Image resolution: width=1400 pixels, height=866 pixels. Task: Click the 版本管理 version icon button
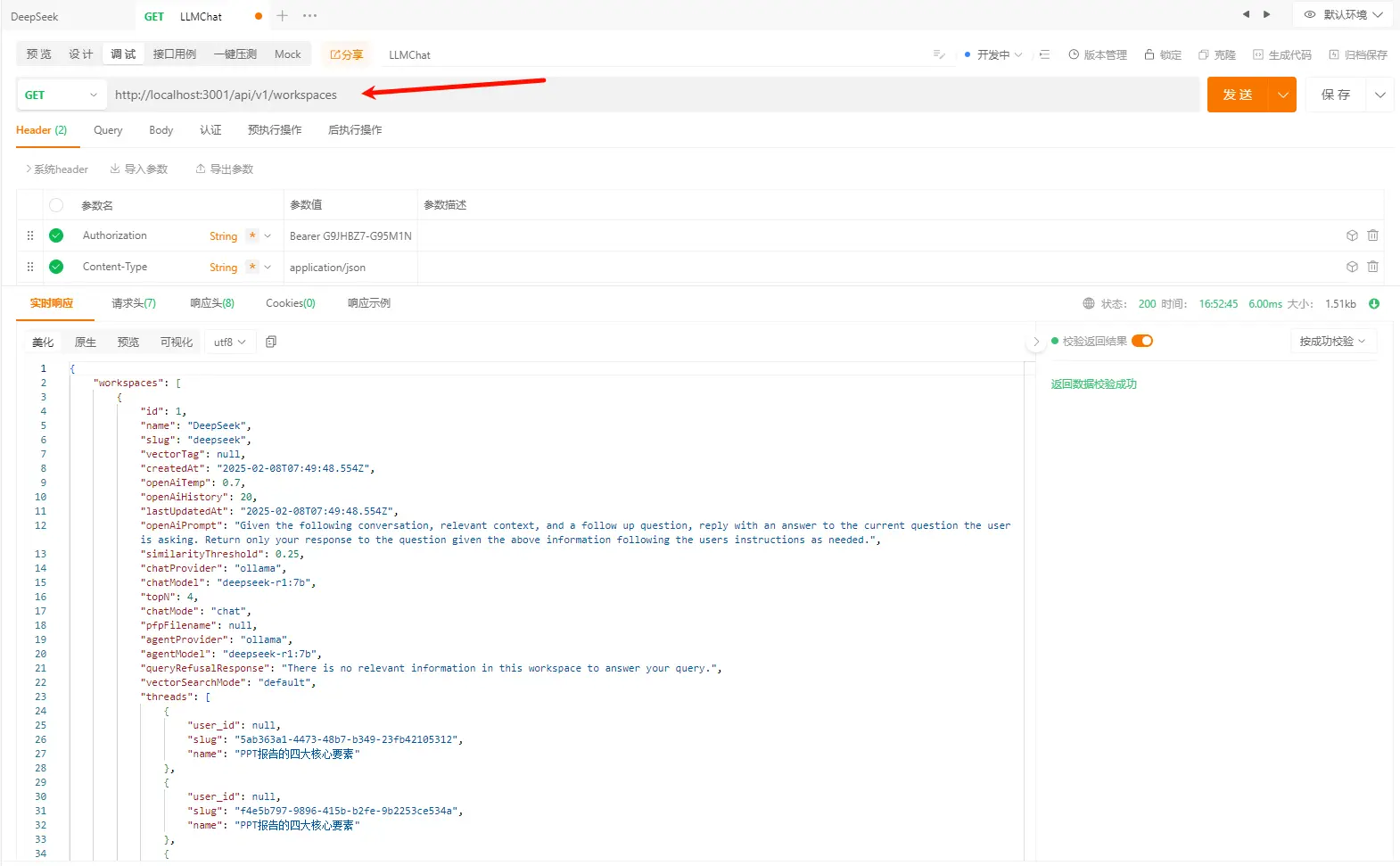pyautogui.click(x=1098, y=54)
